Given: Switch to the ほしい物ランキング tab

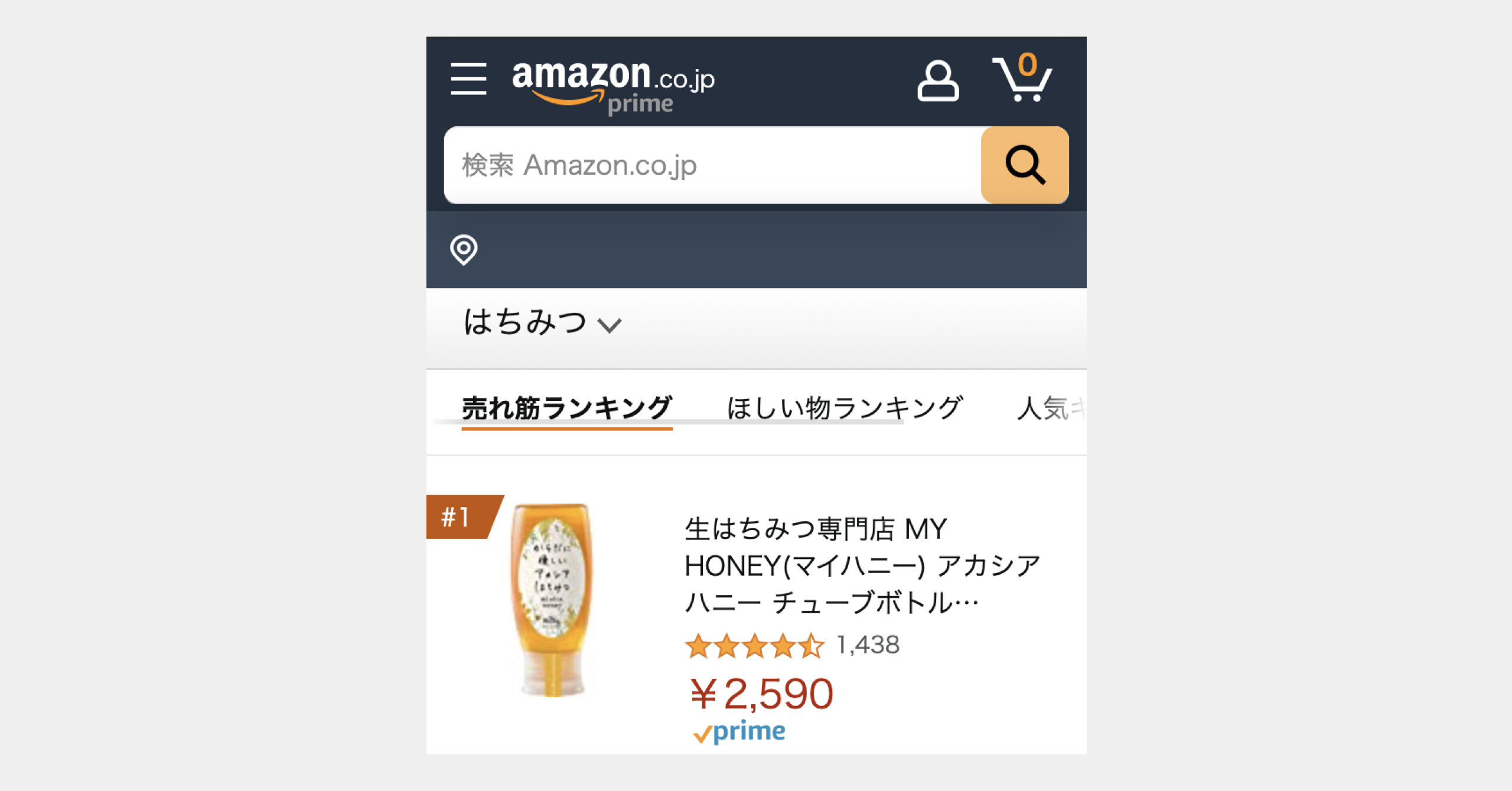Looking at the screenshot, I should click(844, 407).
